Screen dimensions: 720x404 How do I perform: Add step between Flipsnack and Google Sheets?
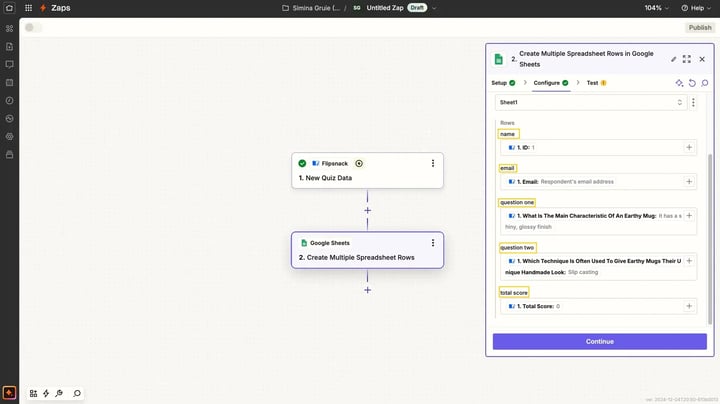pyautogui.click(x=367, y=210)
